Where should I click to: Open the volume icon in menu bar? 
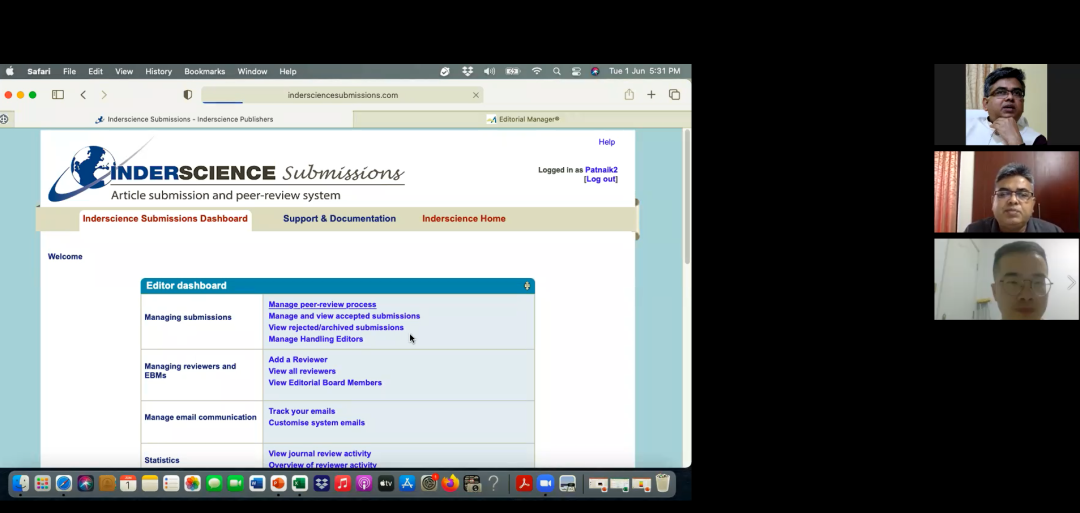coord(490,71)
